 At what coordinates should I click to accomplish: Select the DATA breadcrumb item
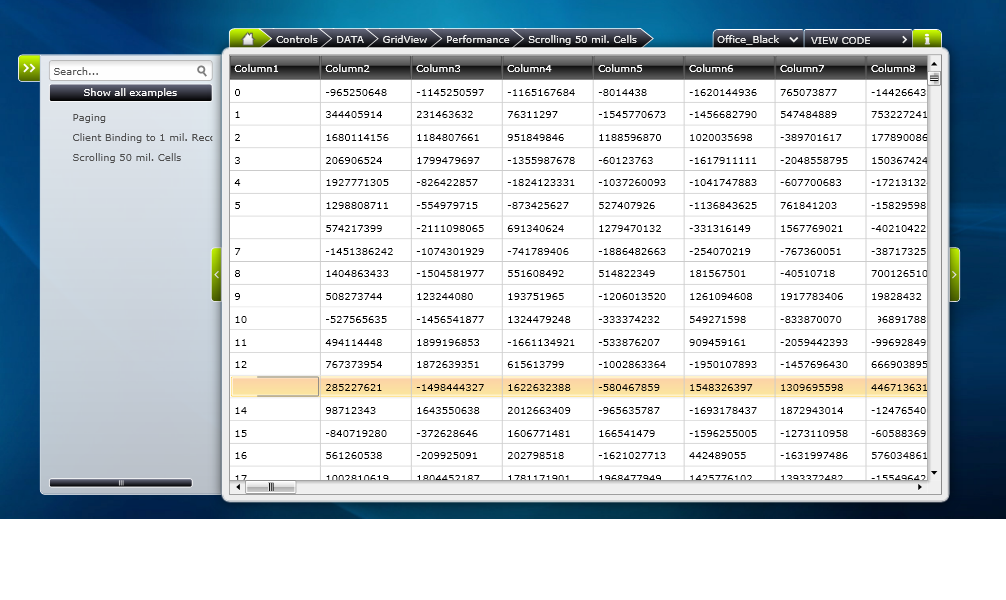[x=350, y=39]
